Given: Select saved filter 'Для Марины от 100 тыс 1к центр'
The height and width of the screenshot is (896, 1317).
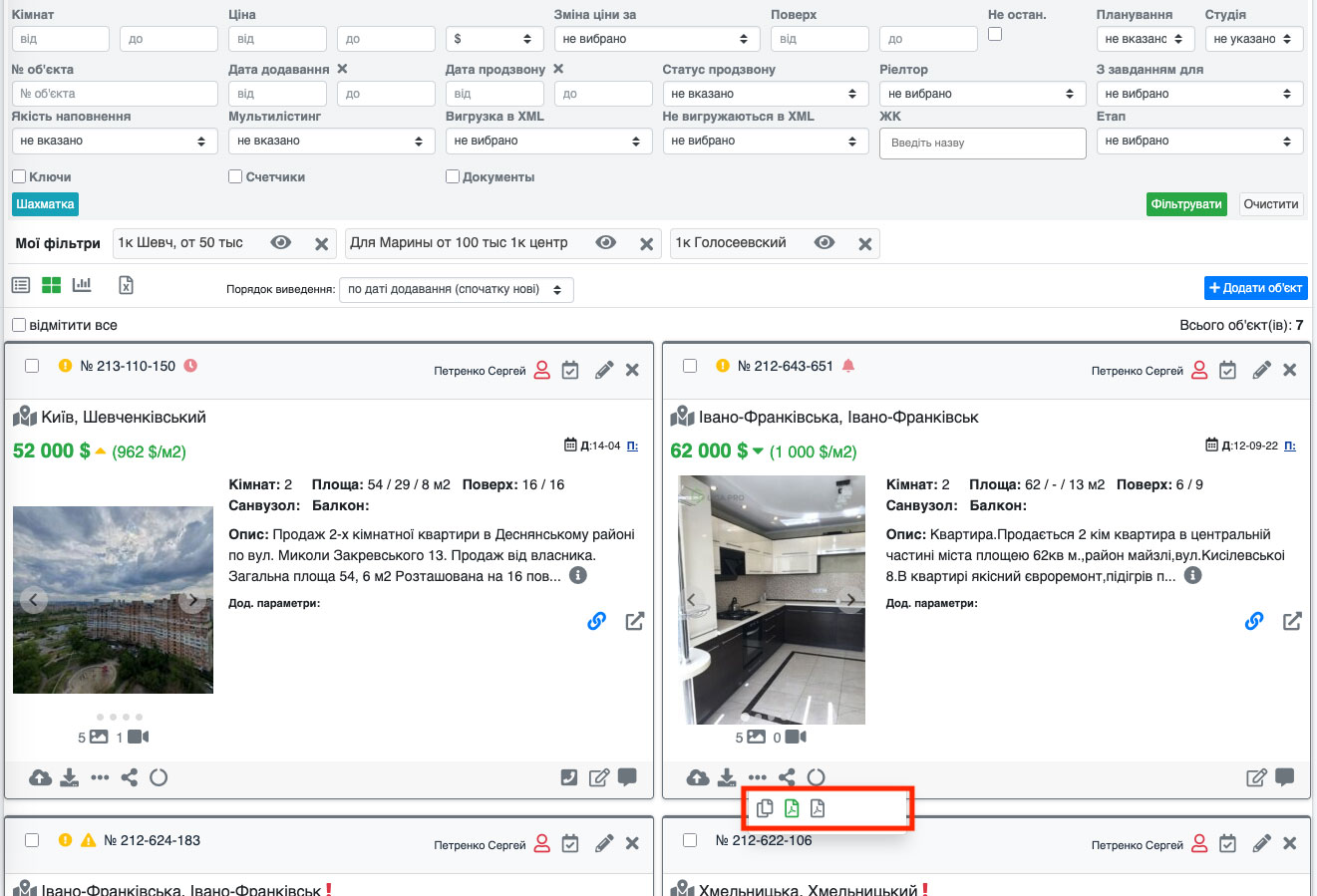Looking at the screenshot, I should tap(459, 243).
